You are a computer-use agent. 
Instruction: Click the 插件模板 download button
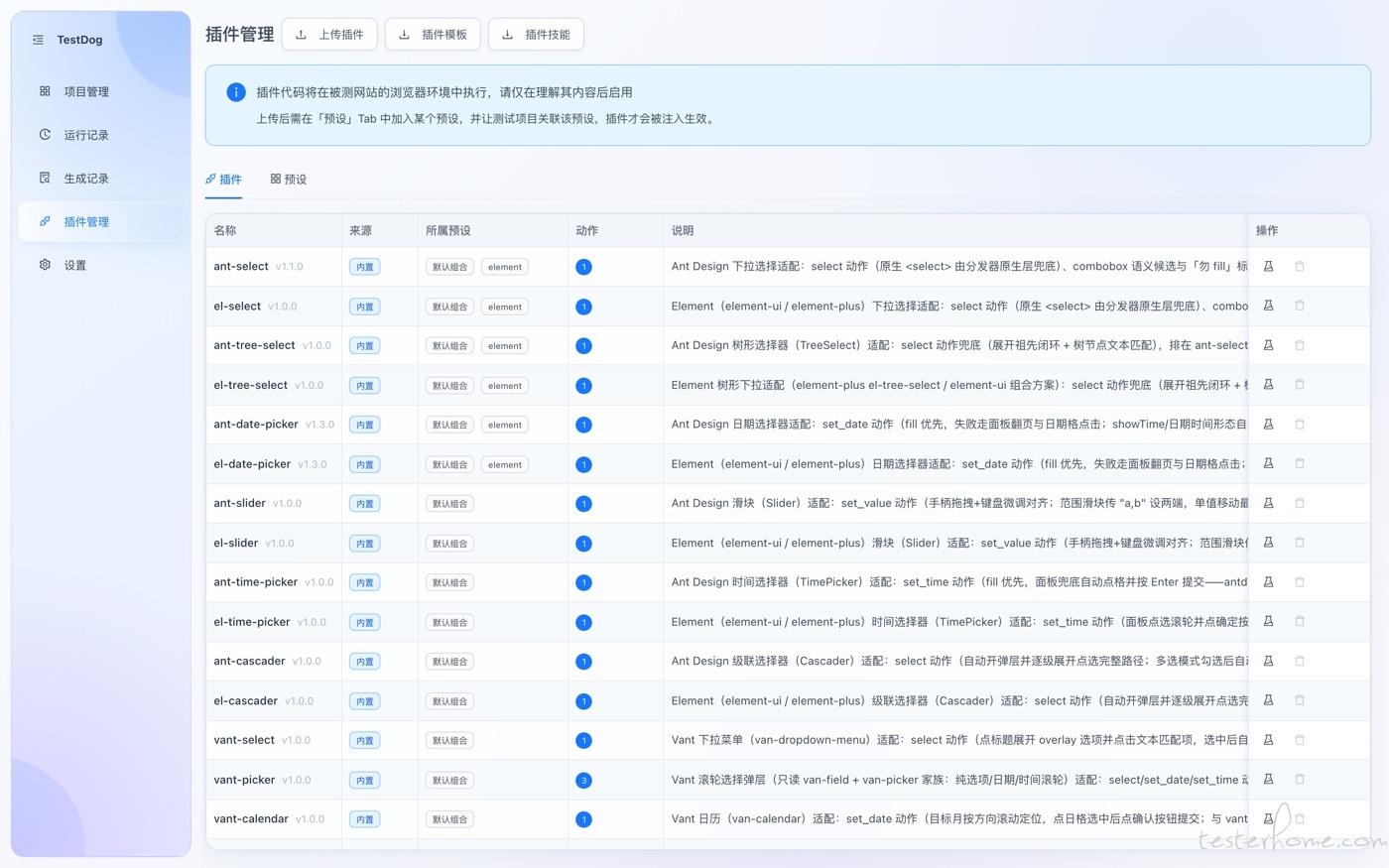point(433,35)
